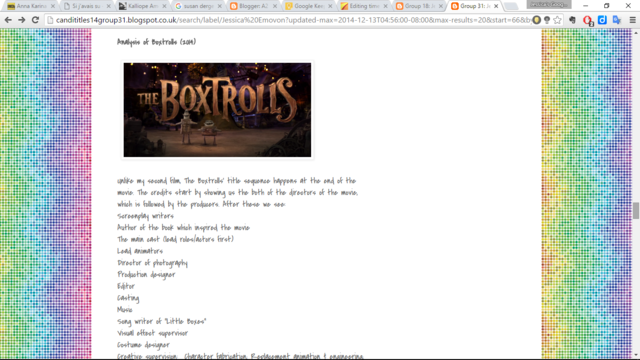
Task: Click the lightbulb icon in address bar
Action: (547, 20)
